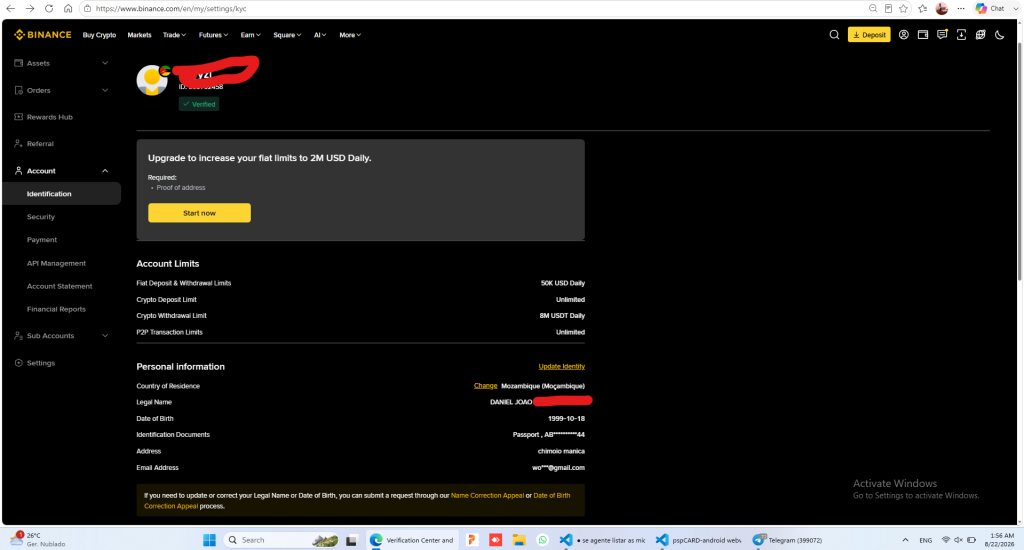Click the Verified badge
This screenshot has width=1024, height=550.
tap(199, 104)
